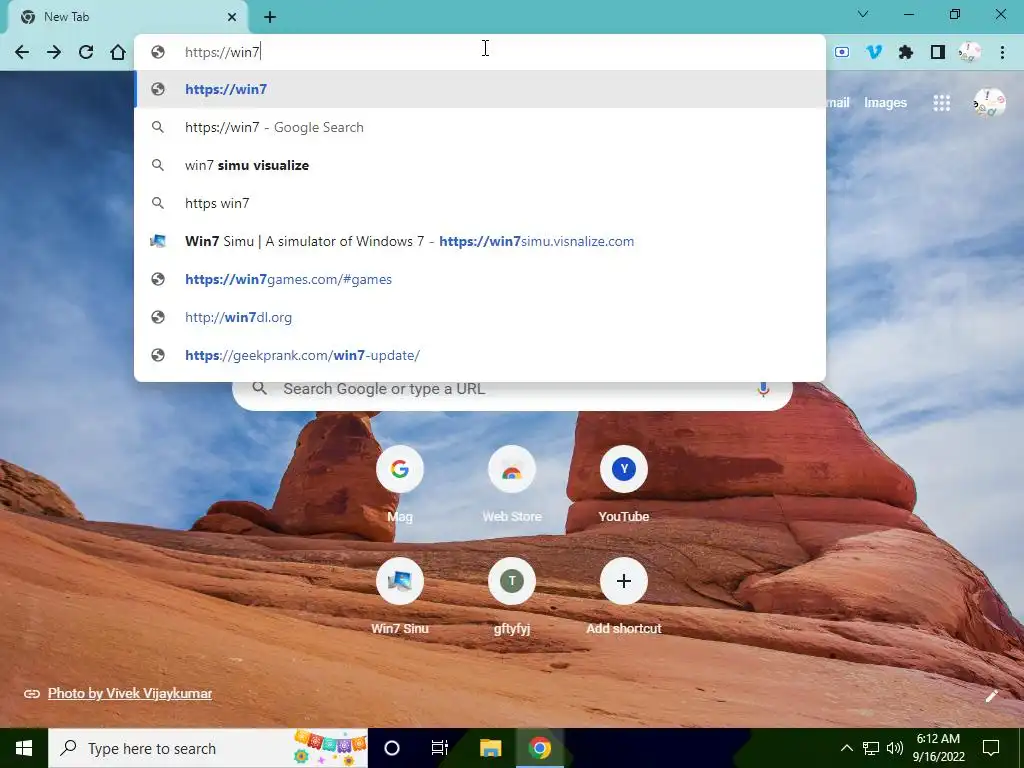This screenshot has width=1024, height=768.
Task: Open Win7 Simu simulator of Windows 7 suggestion
Action: 480,241
